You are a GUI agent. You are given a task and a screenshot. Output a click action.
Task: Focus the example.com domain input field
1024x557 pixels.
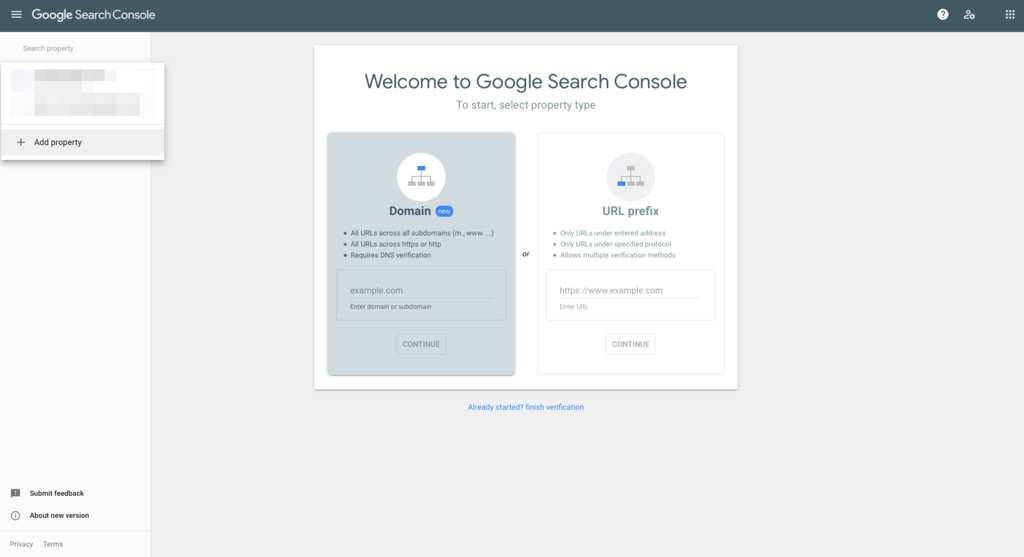tap(421, 290)
